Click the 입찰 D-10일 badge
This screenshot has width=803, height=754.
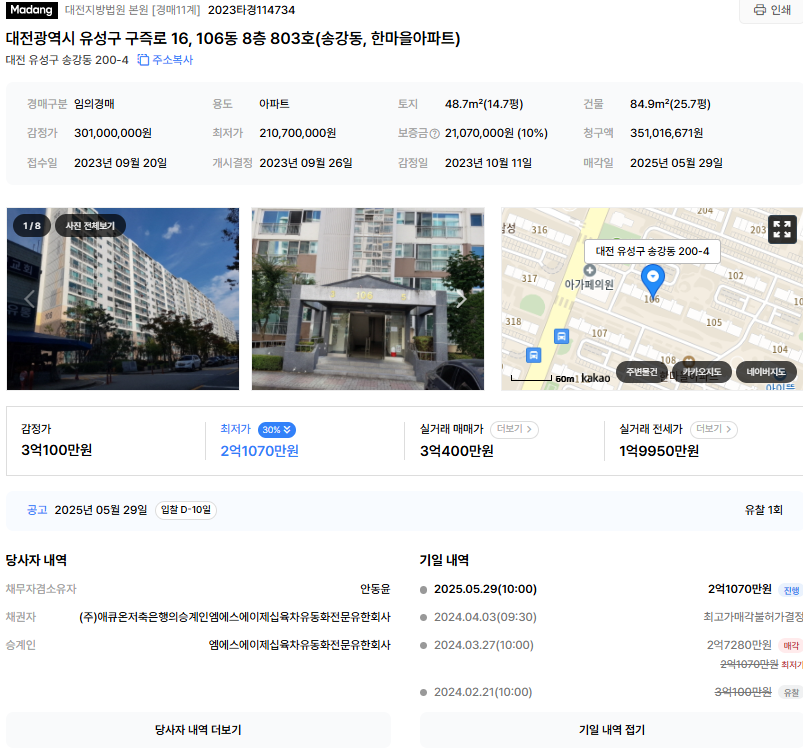click(x=186, y=510)
